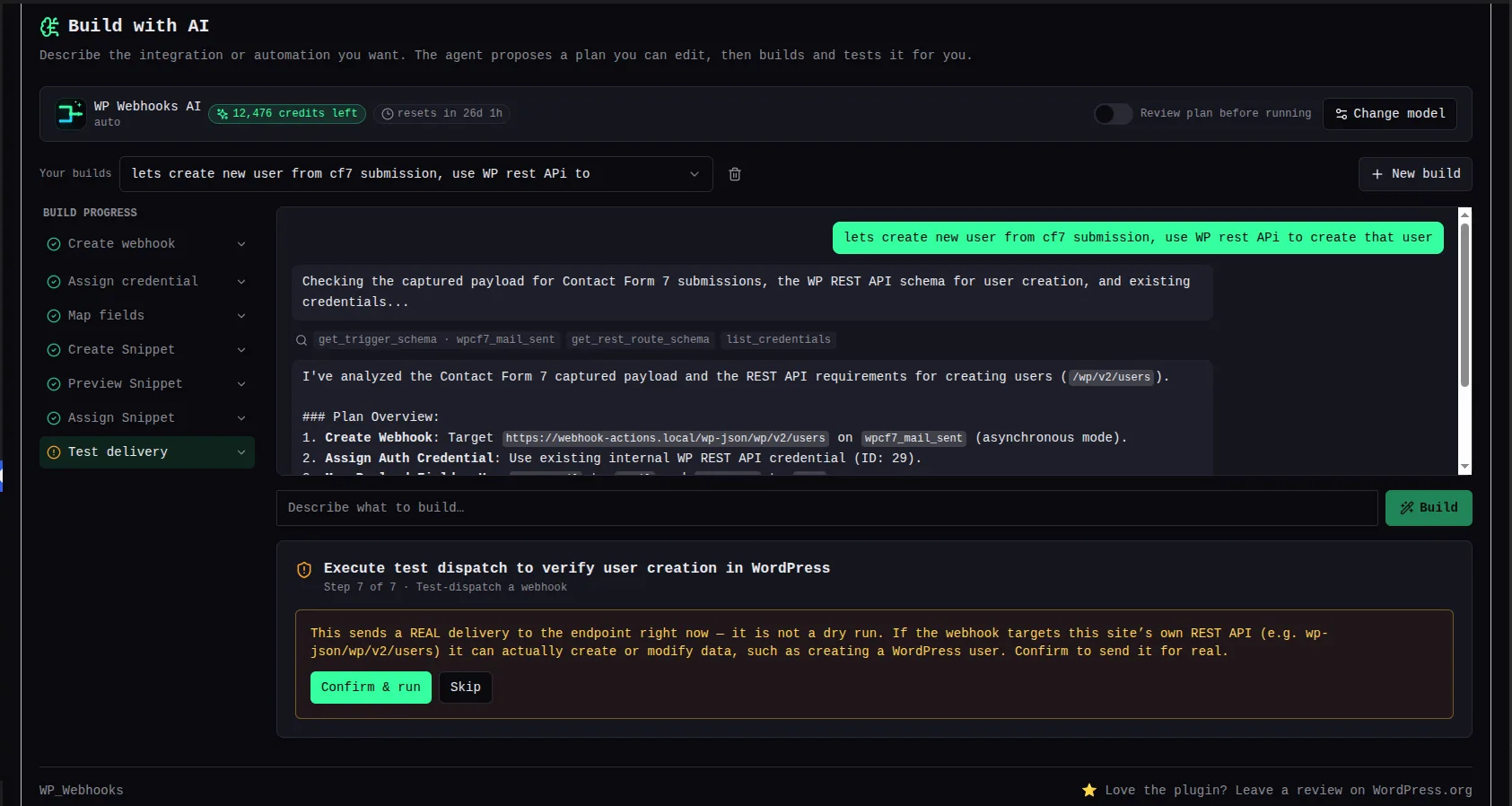Start a New build
1512x806 pixels.
1415,174
